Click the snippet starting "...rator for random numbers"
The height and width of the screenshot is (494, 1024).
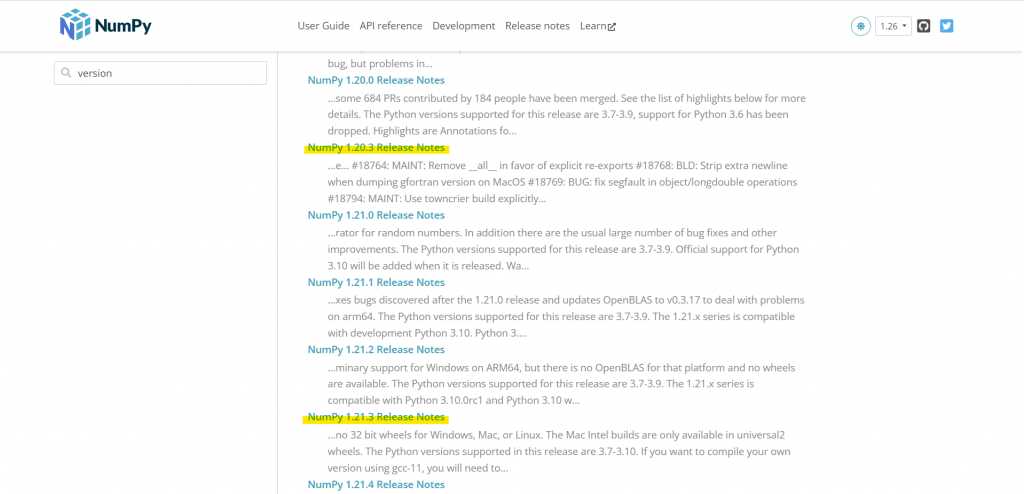(x=564, y=249)
